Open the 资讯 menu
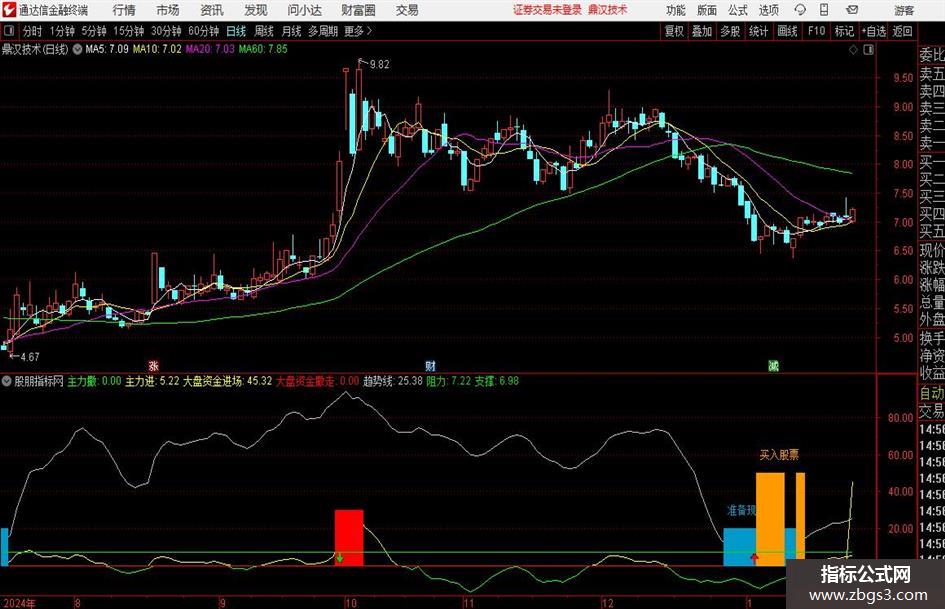 pos(212,10)
